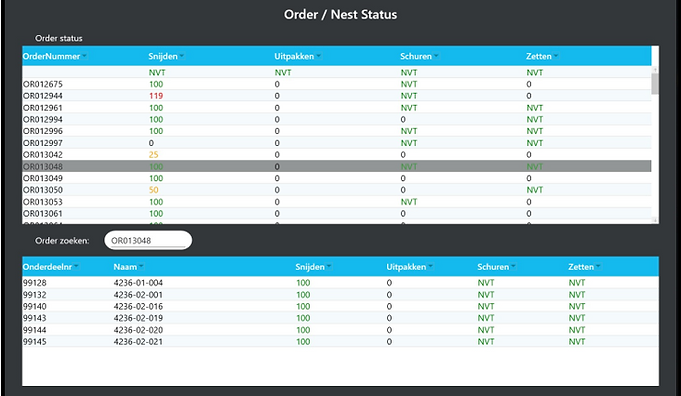The image size is (681, 396).
Task: Click the Order zoeken search field
Action: pos(148,240)
